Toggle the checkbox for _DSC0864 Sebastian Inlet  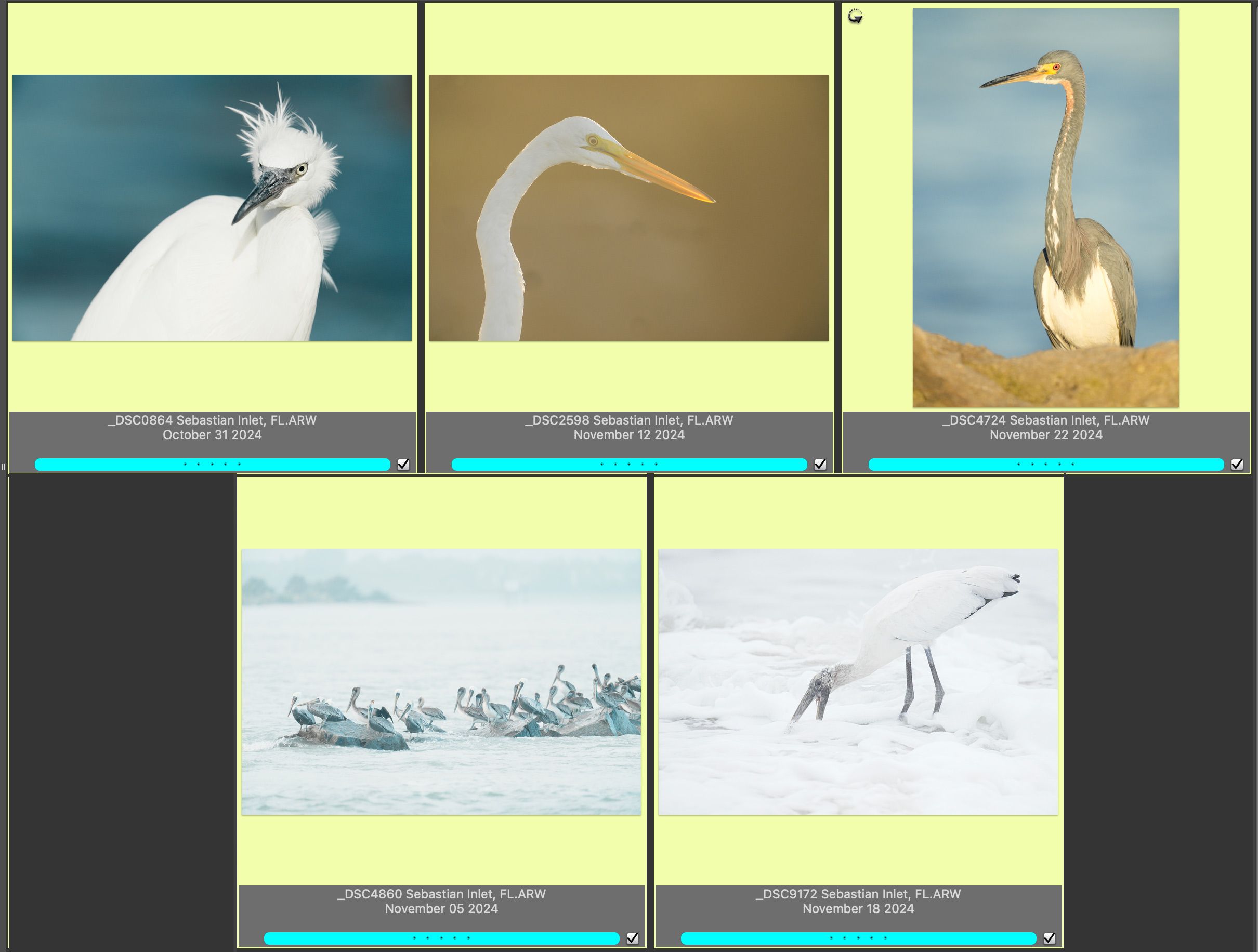(x=403, y=465)
